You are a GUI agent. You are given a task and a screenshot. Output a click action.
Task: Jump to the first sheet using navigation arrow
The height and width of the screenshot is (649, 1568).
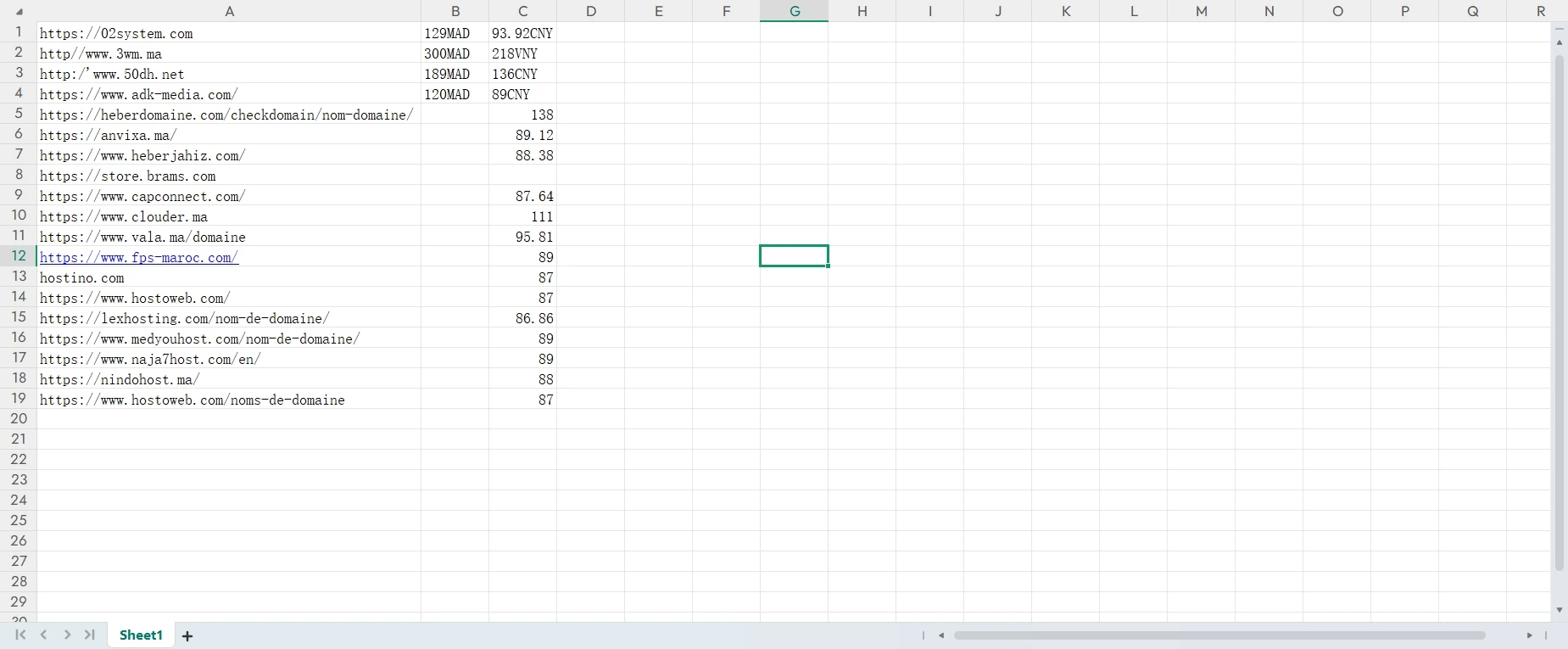coord(20,635)
